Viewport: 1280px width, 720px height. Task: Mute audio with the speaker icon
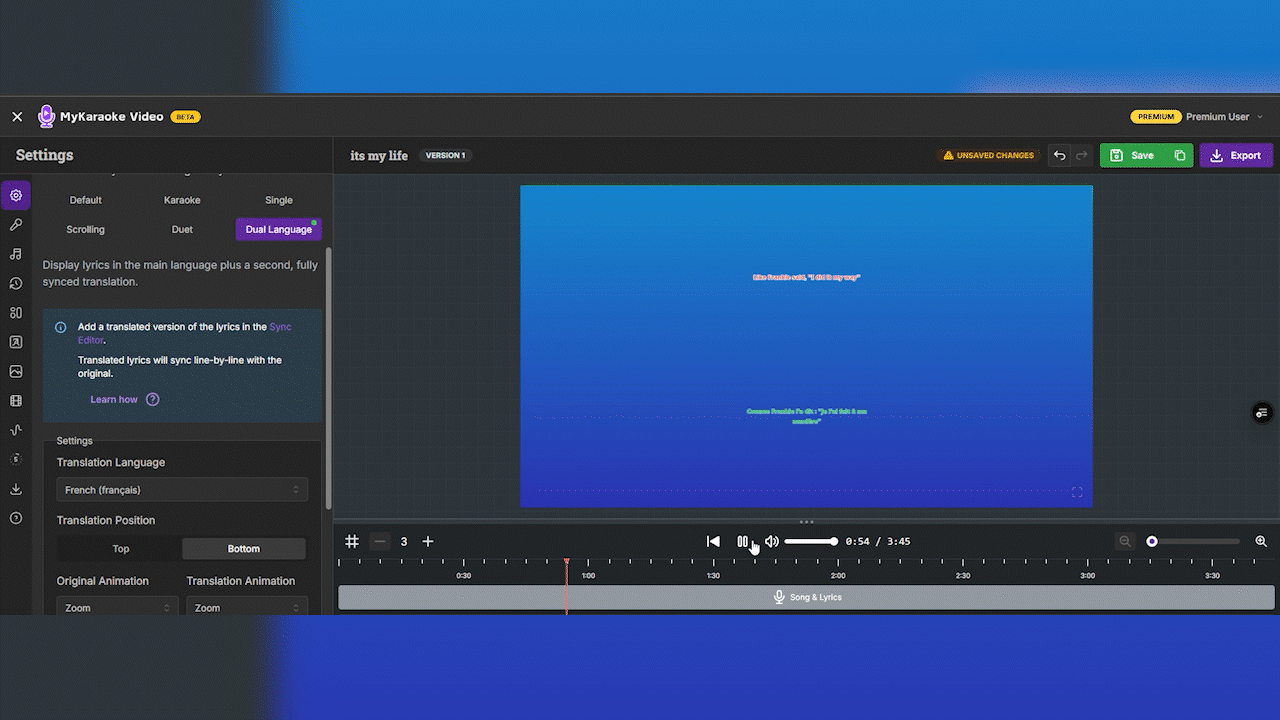[x=771, y=541]
